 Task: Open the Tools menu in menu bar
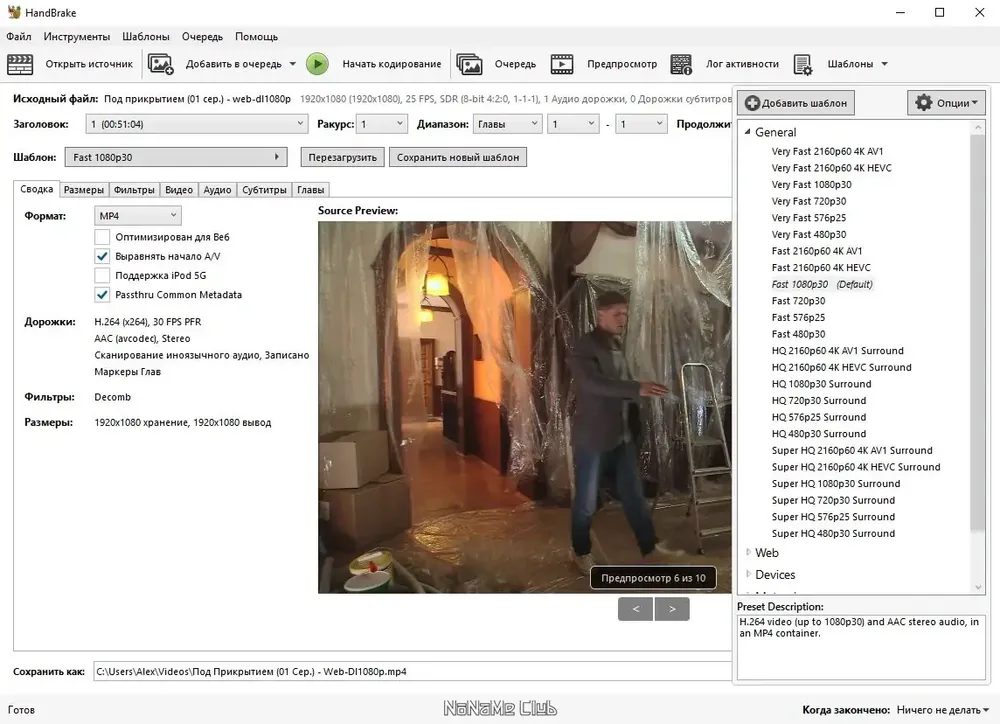(77, 36)
